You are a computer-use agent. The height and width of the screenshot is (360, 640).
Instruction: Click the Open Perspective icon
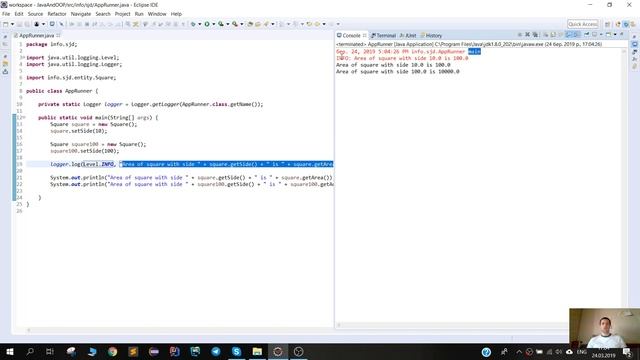pyautogui.click(x=607, y=24)
